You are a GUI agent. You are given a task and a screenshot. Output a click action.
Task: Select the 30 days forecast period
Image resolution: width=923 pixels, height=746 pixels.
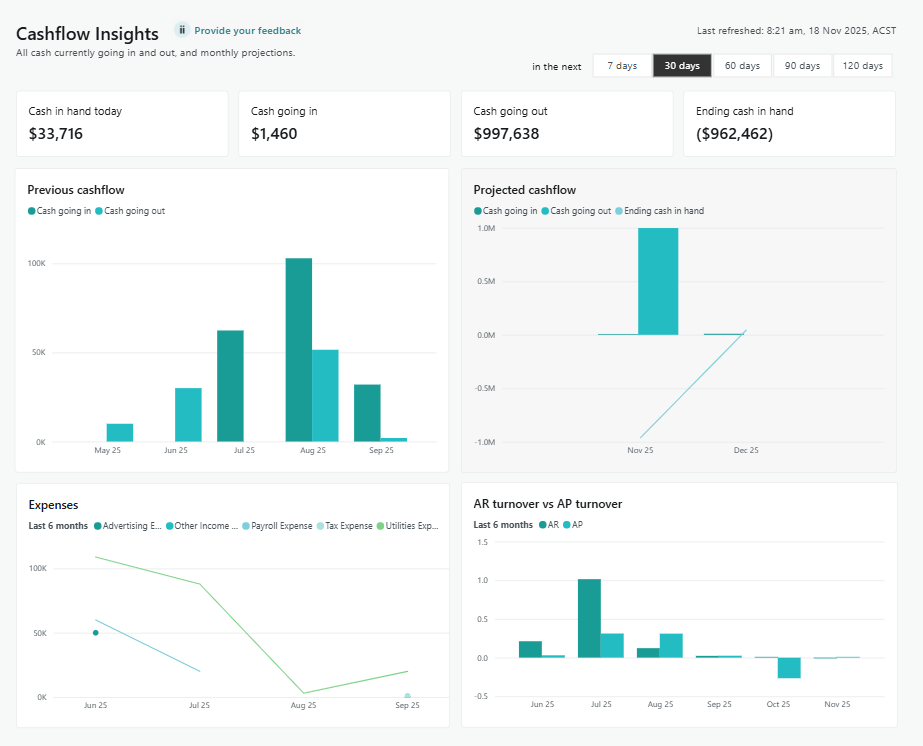click(682, 66)
